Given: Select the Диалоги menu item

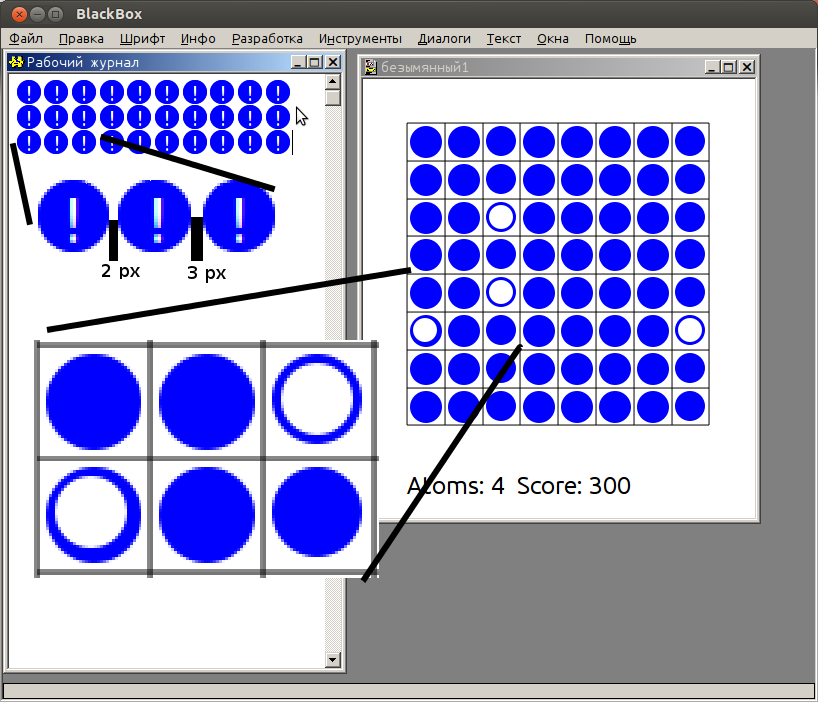Looking at the screenshot, I should pos(444,39).
